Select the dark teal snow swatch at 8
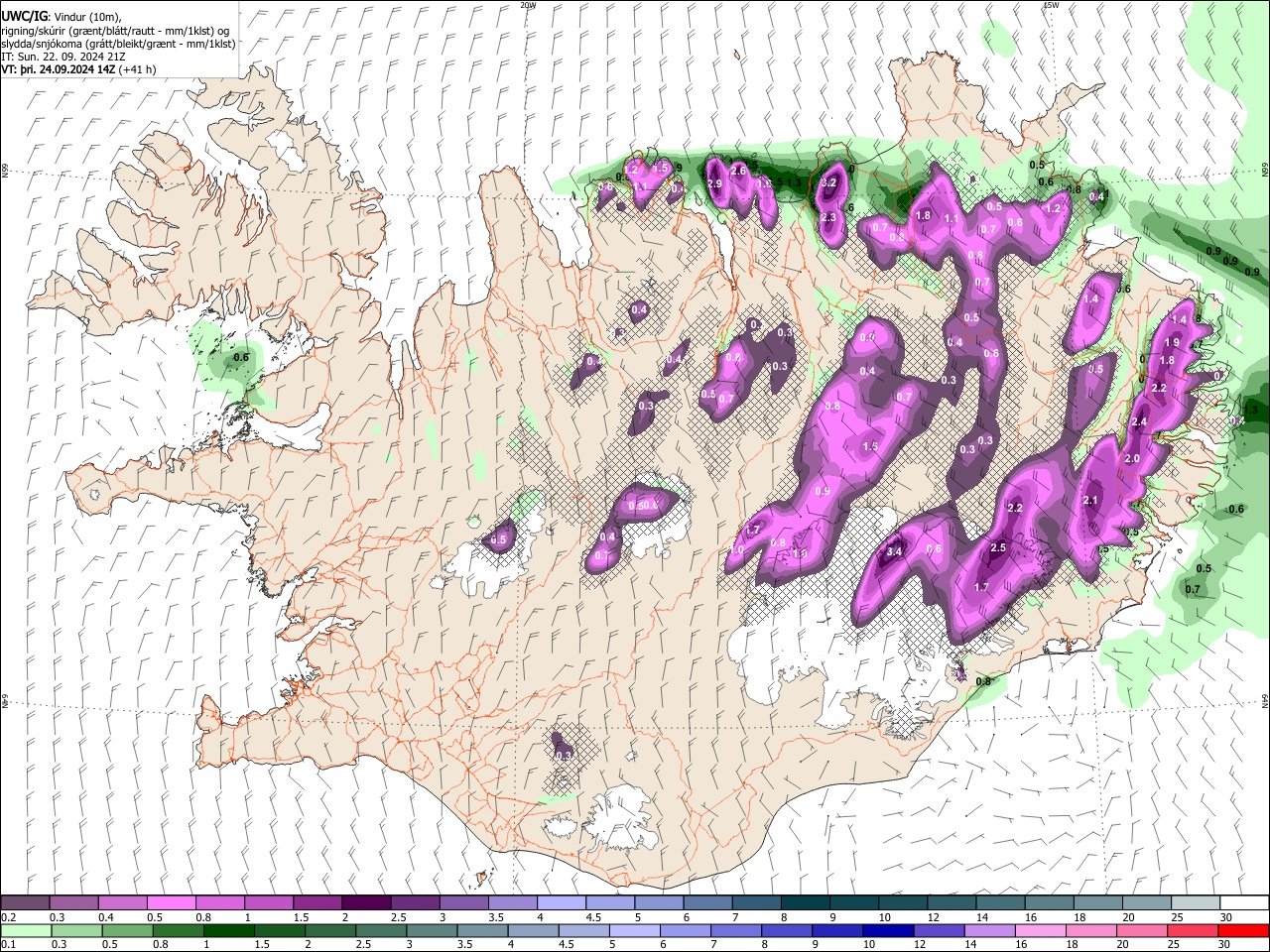The height and width of the screenshot is (952, 1270). coord(804,903)
